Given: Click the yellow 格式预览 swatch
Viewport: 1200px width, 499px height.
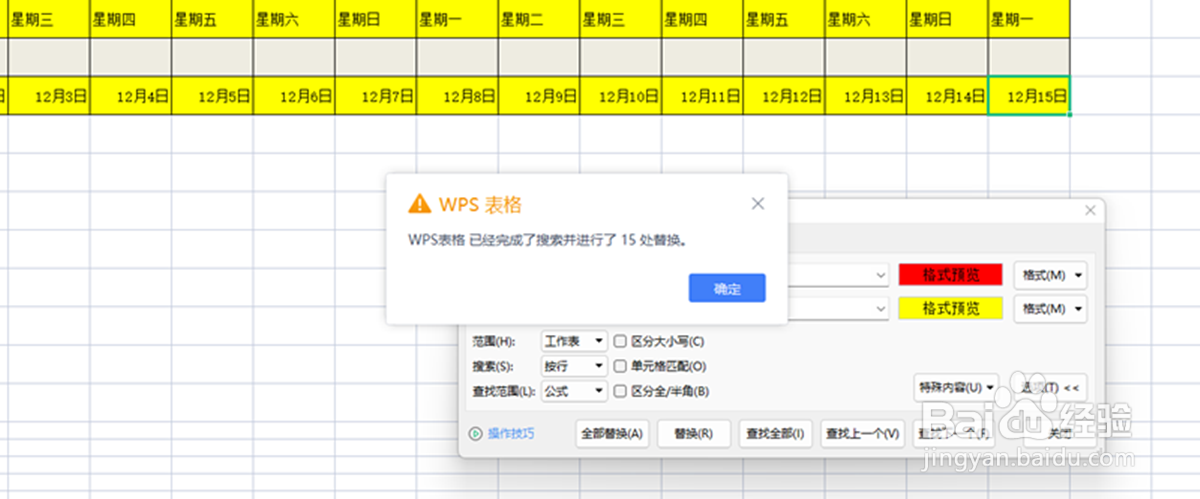Looking at the screenshot, I should (x=950, y=308).
